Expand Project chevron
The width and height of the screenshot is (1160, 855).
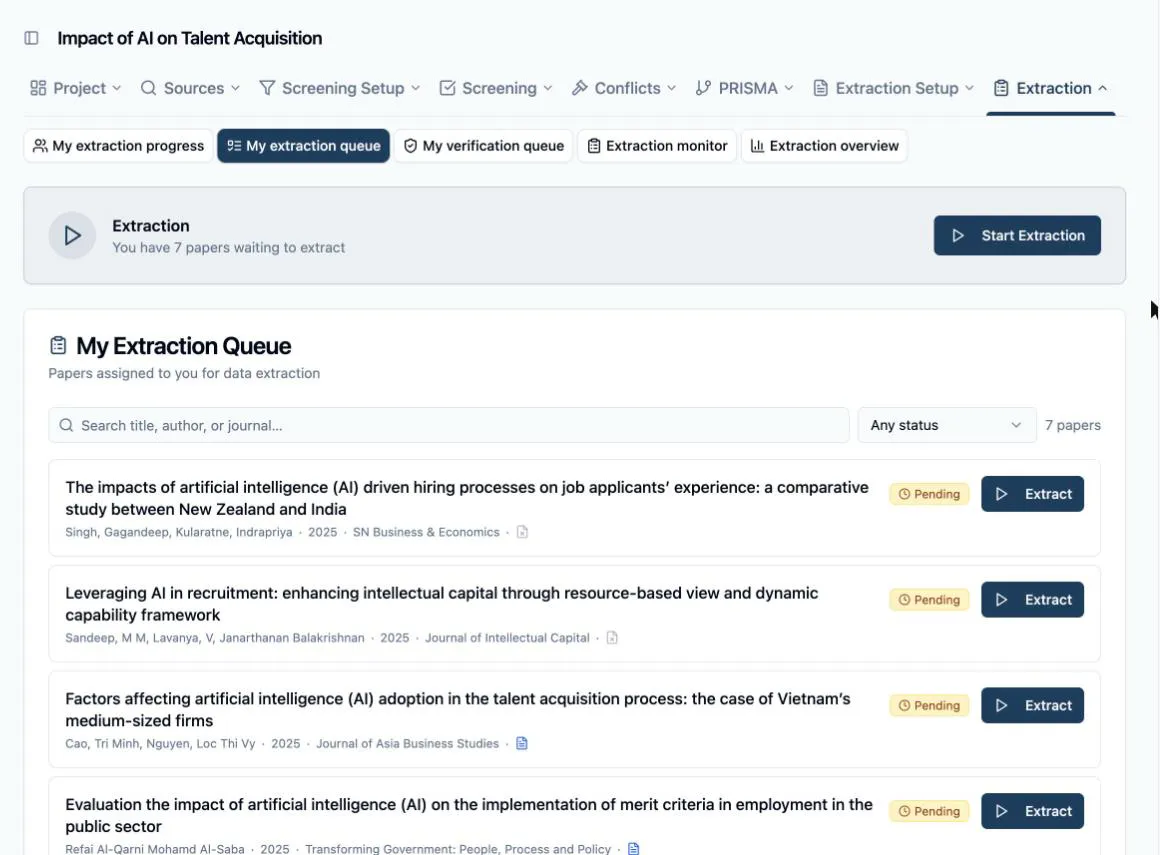116,88
